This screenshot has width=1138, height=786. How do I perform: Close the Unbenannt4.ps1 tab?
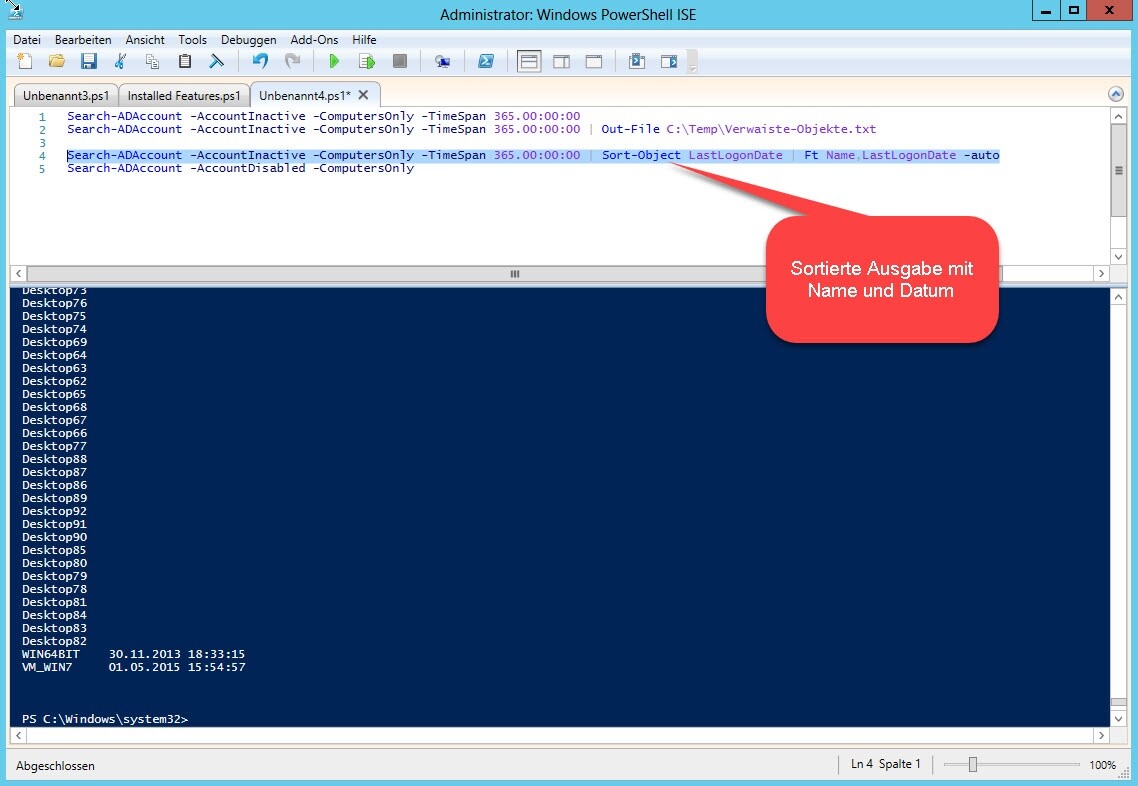pyautogui.click(x=364, y=95)
